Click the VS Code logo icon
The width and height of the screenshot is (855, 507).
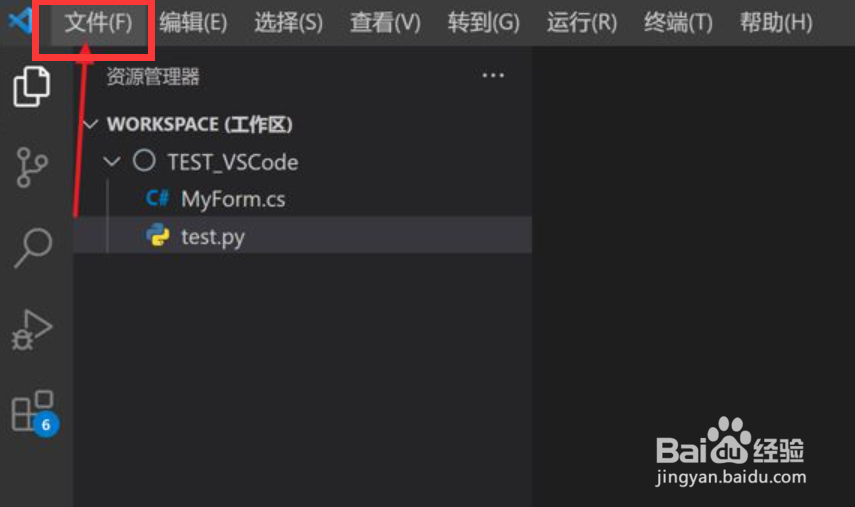tap(20, 22)
